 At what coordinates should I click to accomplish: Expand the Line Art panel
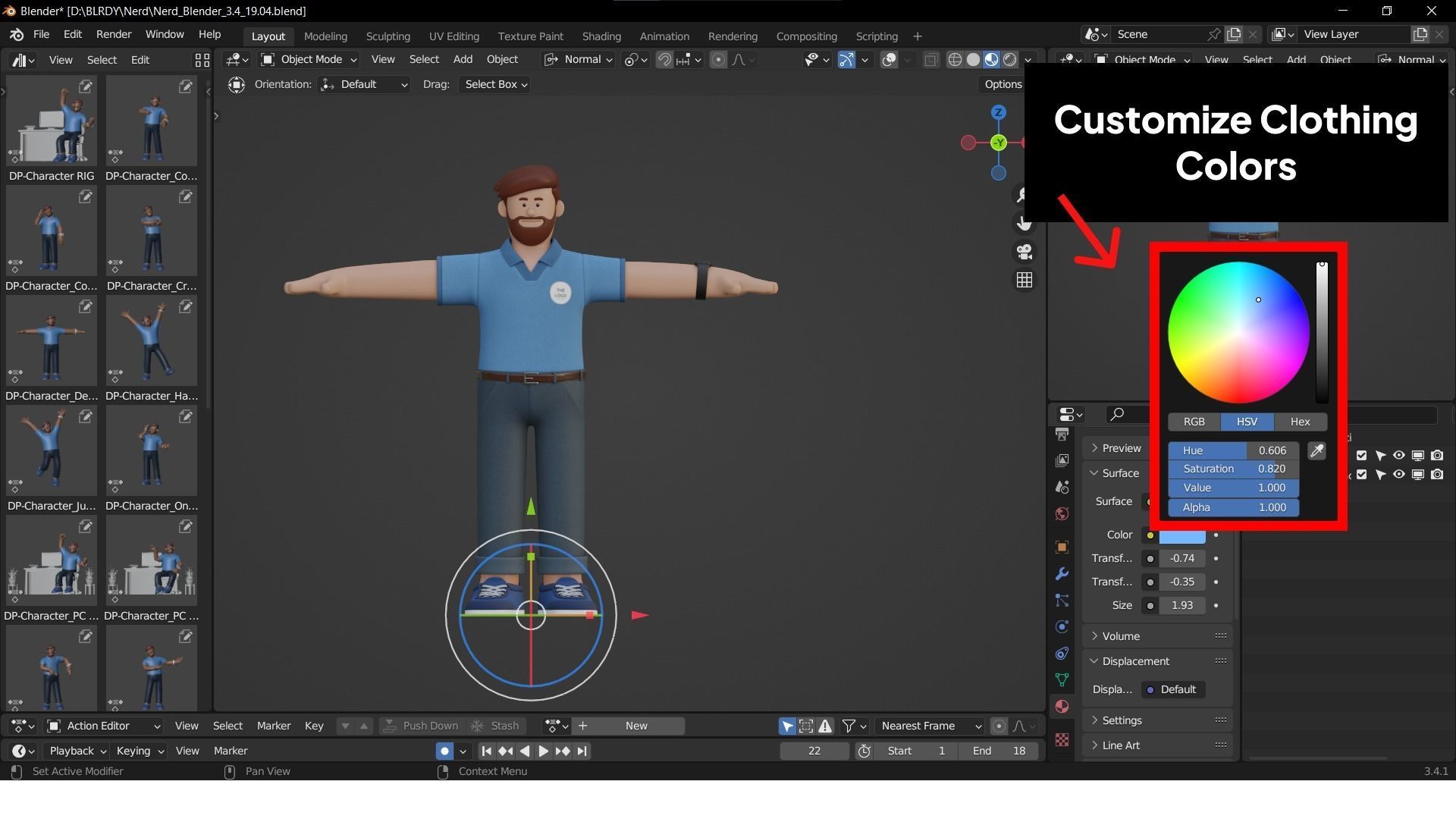tap(1159, 745)
